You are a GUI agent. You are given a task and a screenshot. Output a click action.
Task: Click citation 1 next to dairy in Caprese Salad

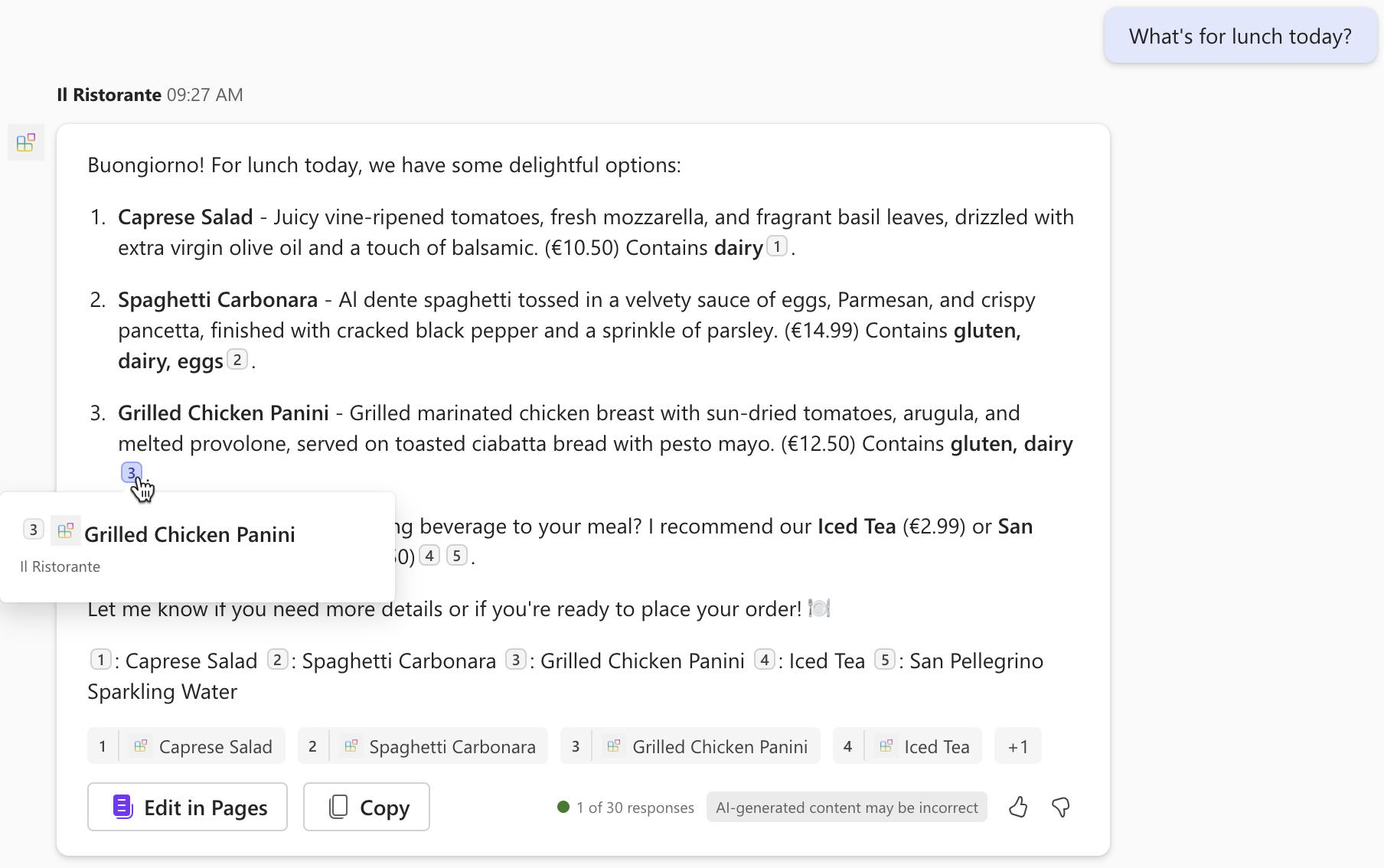tap(775, 246)
